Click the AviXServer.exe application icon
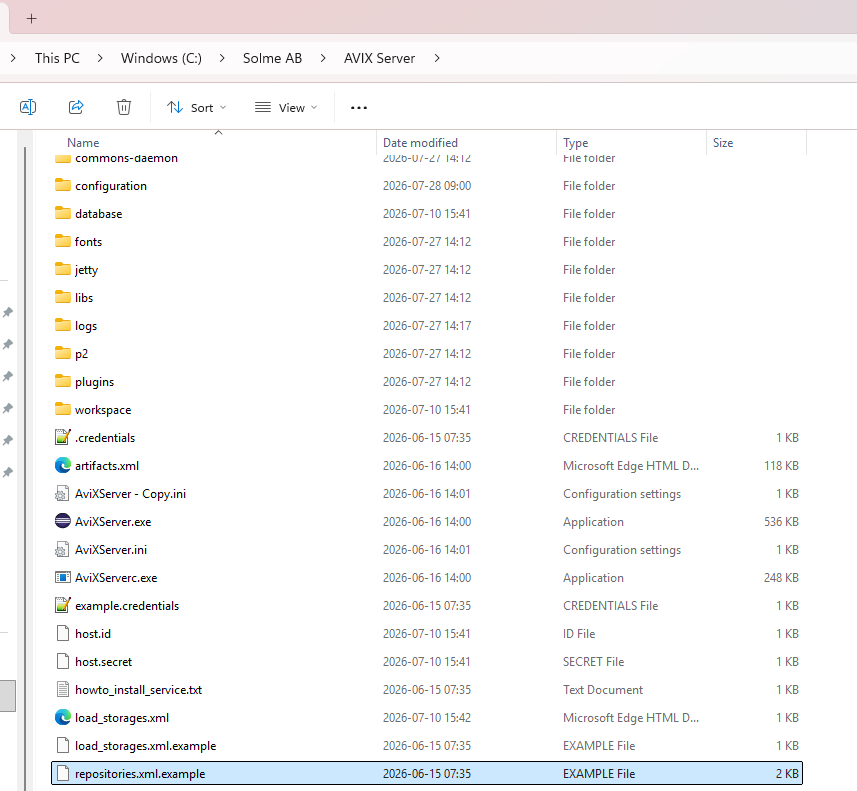The height and width of the screenshot is (791, 857). [63, 521]
